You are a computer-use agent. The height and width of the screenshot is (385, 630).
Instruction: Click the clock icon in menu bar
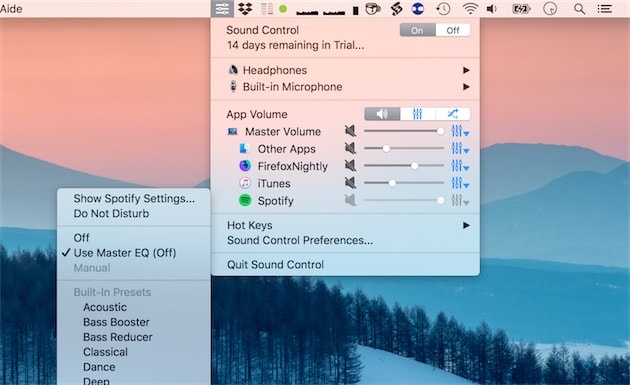point(550,9)
